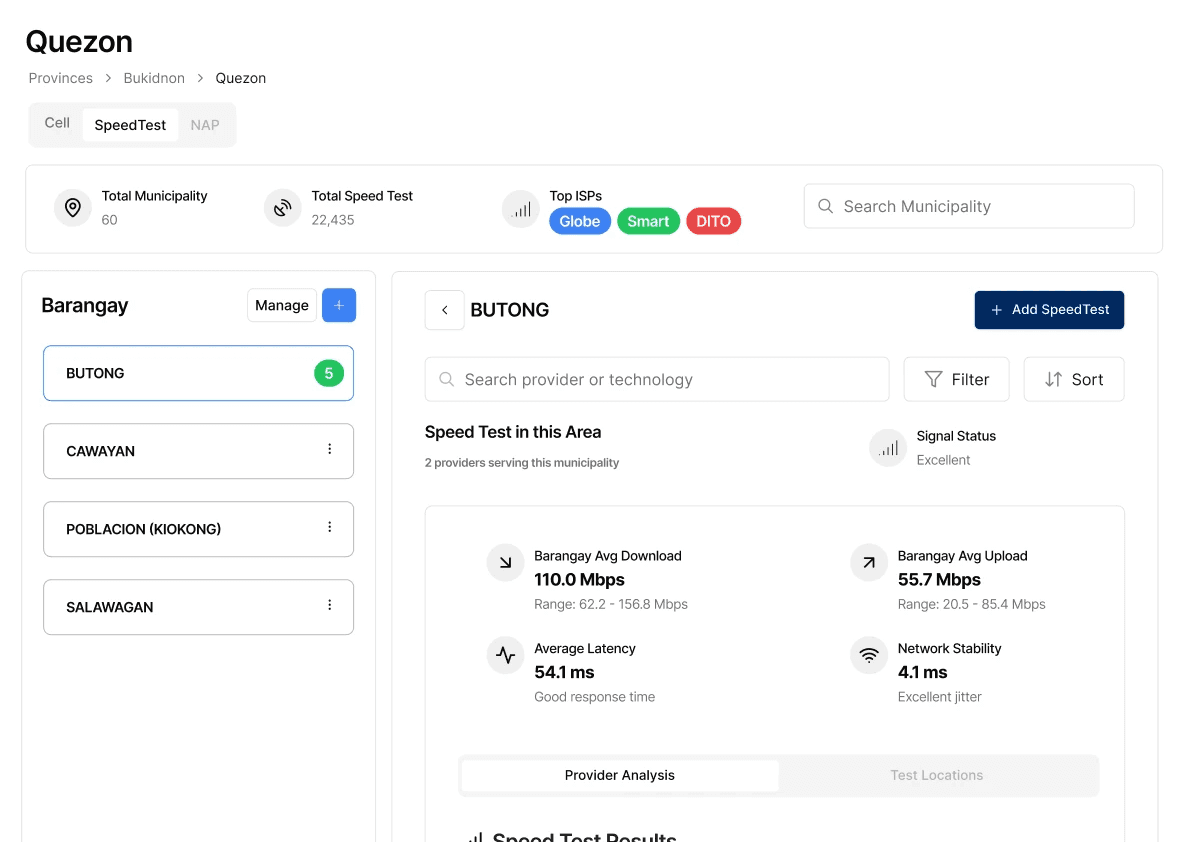The height and width of the screenshot is (842, 1184).
Task: Click the 'Speed Test in this Area' heading
Action: (513, 432)
